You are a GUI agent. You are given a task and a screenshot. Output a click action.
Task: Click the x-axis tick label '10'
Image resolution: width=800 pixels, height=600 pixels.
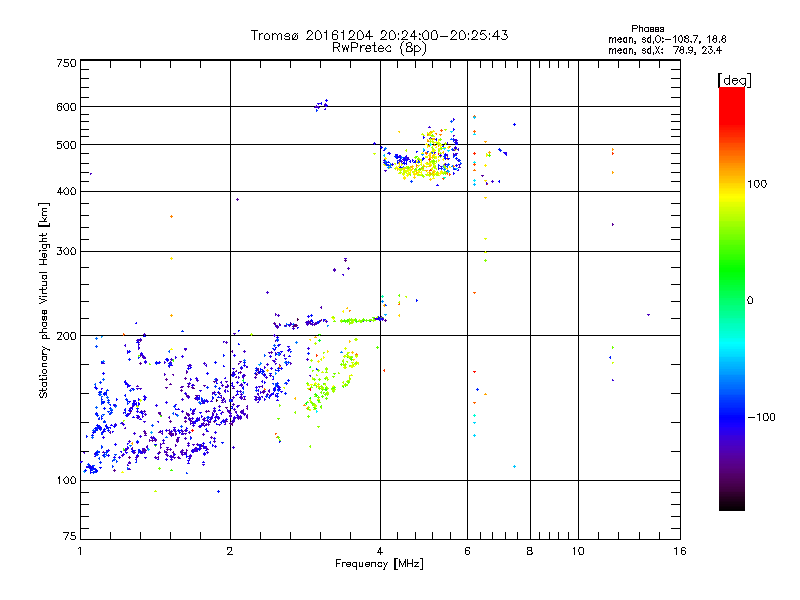[x=578, y=551]
